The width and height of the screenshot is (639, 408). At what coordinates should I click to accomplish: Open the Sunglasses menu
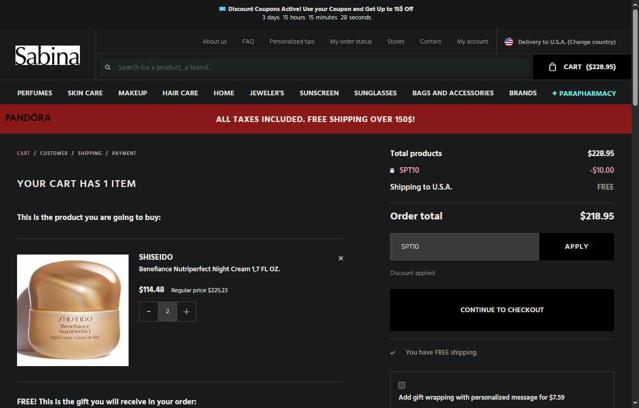pyautogui.click(x=375, y=93)
